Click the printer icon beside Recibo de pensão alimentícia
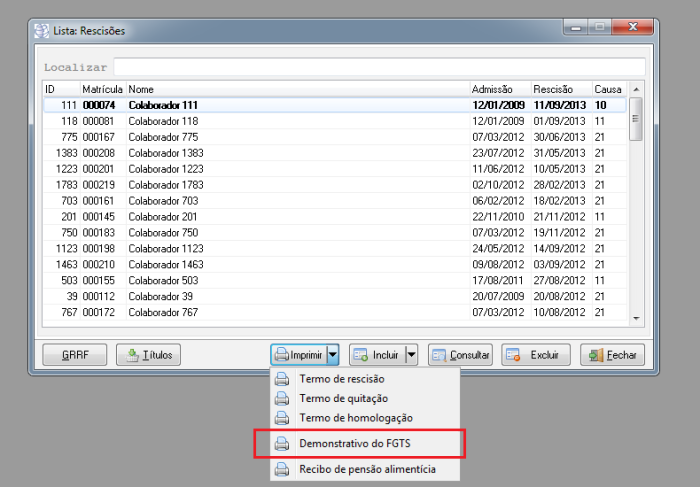Screen dimensions: 700x487 (282, 469)
